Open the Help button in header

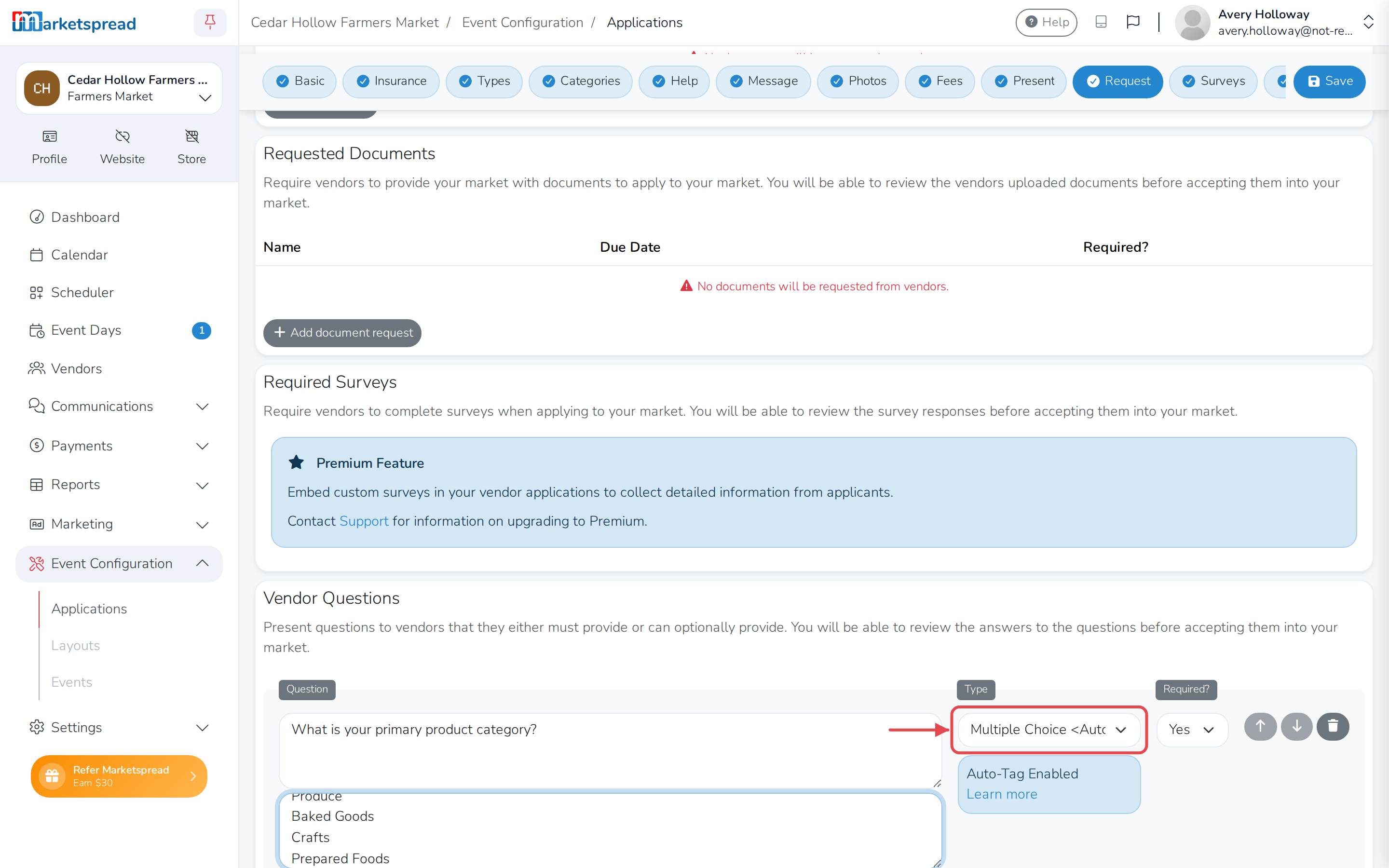coord(1047,22)
